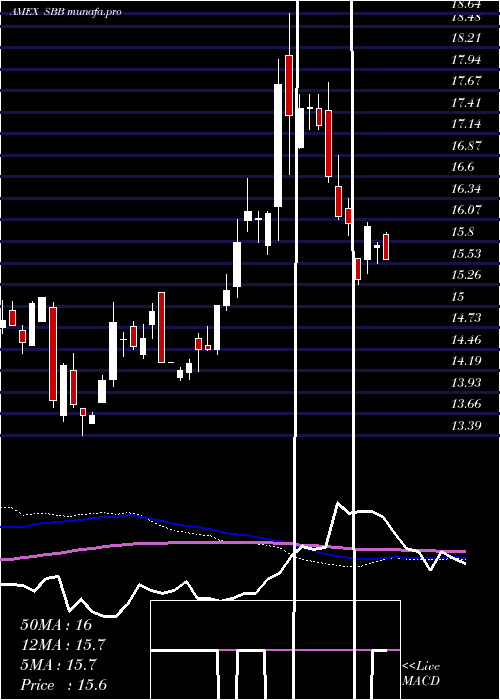Screen dimensions: 500x700
Task: Select the 15.26 price axis label
Action: tap(467, 275)
